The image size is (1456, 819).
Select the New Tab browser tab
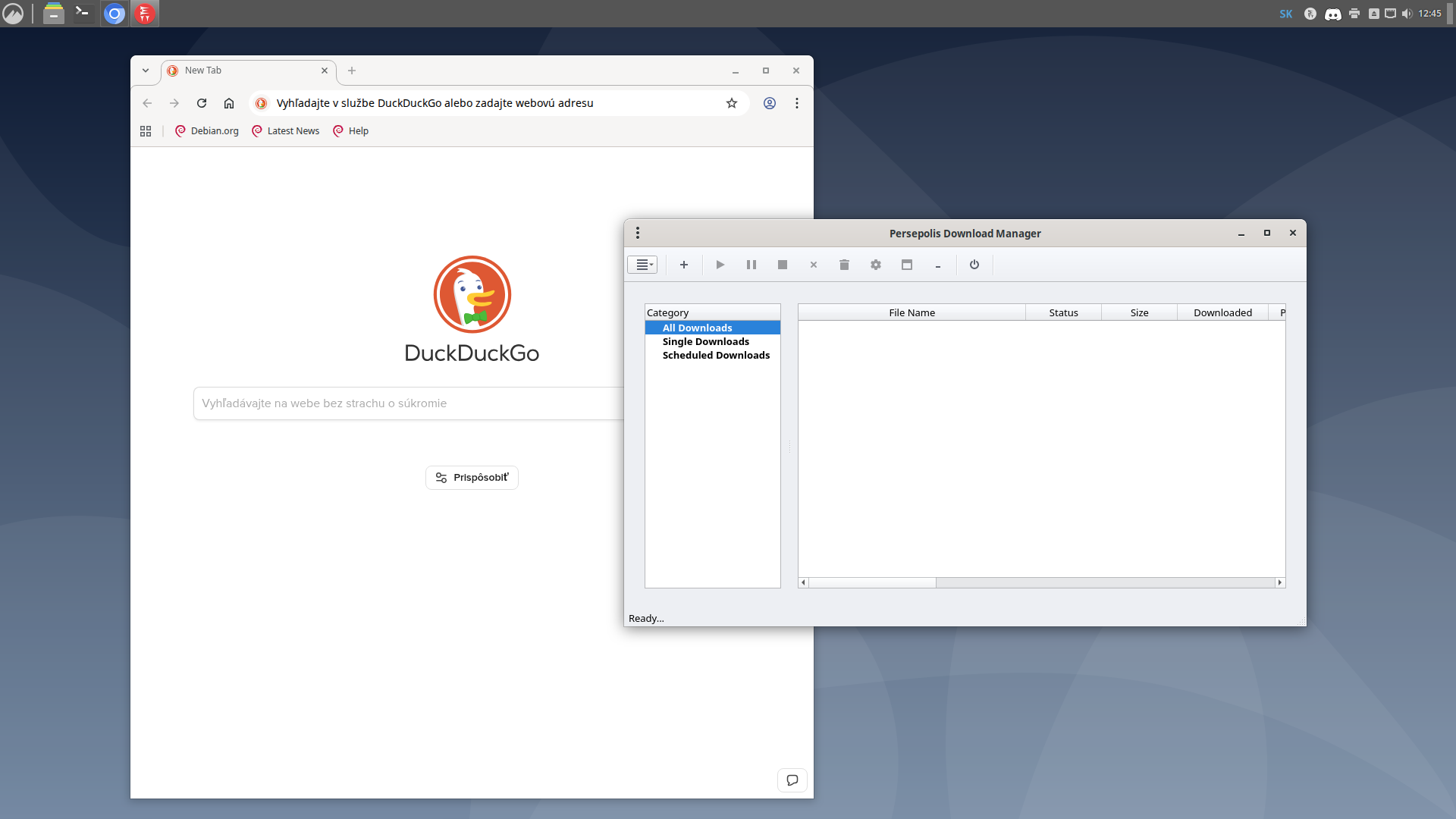(248, 71)
